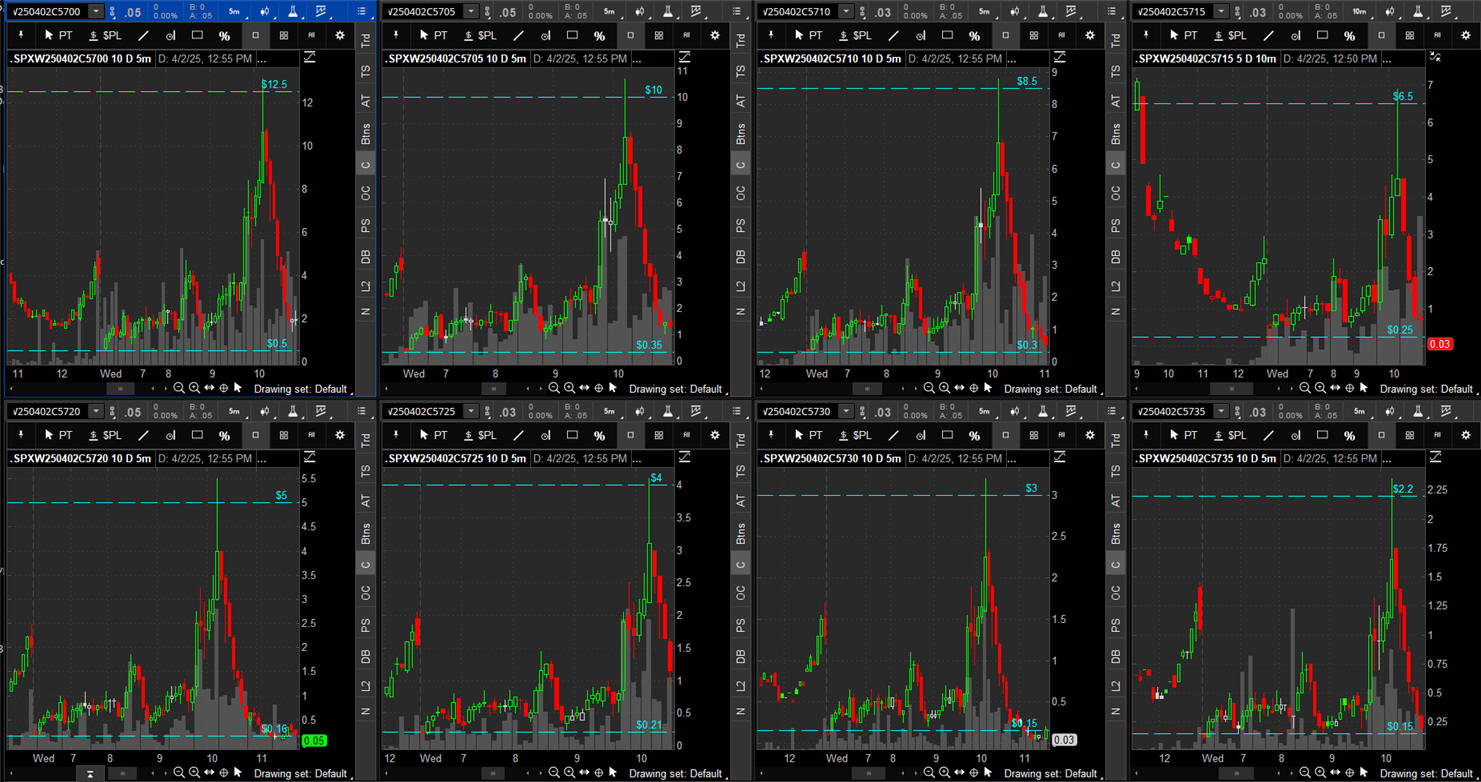Image resolution: width=1481 pixels, height=782 pixels.
Task: Open the symbol dropdown arrow for 250402C5710
Action: 846,11
